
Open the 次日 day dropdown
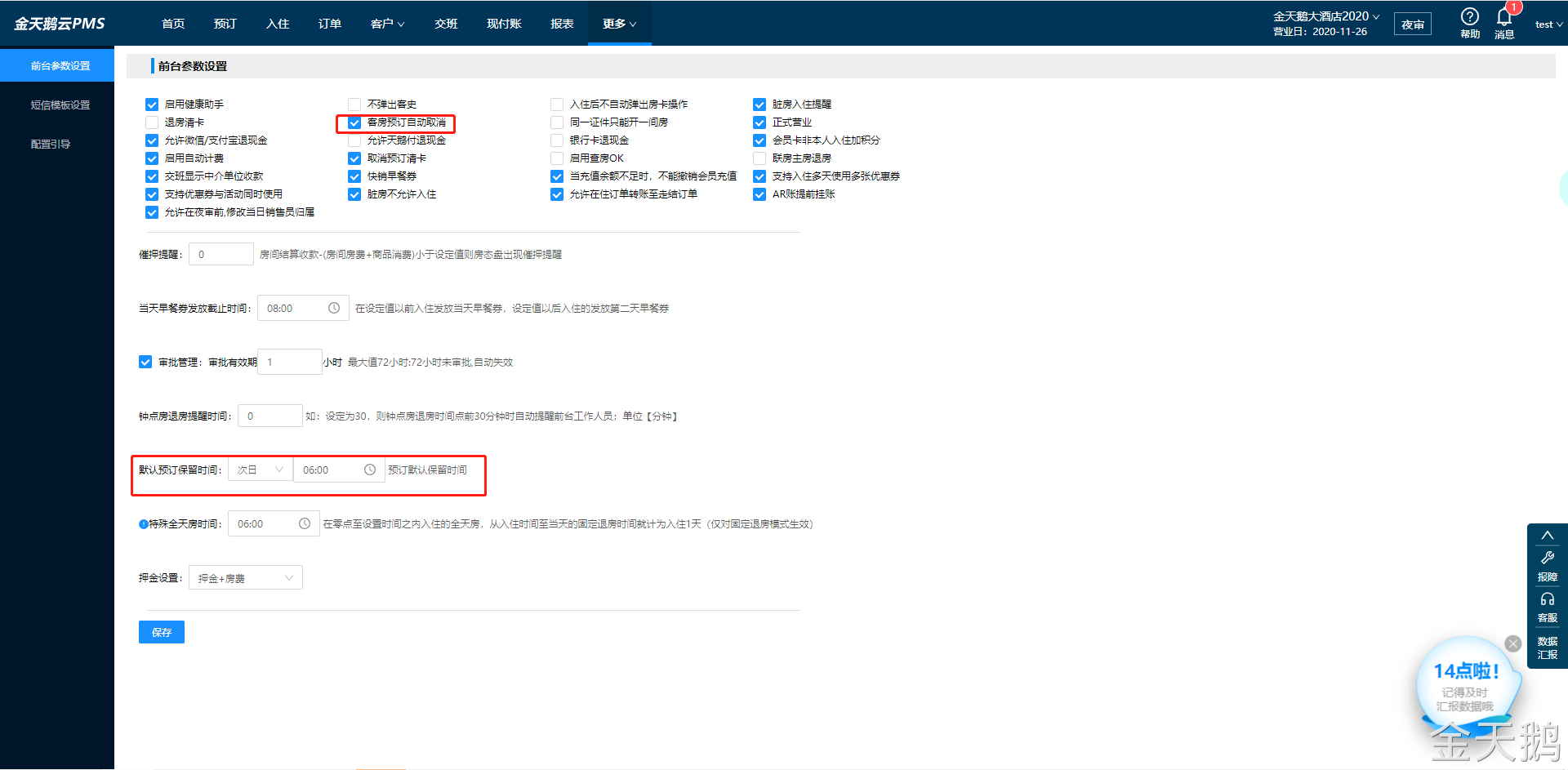click(261, 470)
